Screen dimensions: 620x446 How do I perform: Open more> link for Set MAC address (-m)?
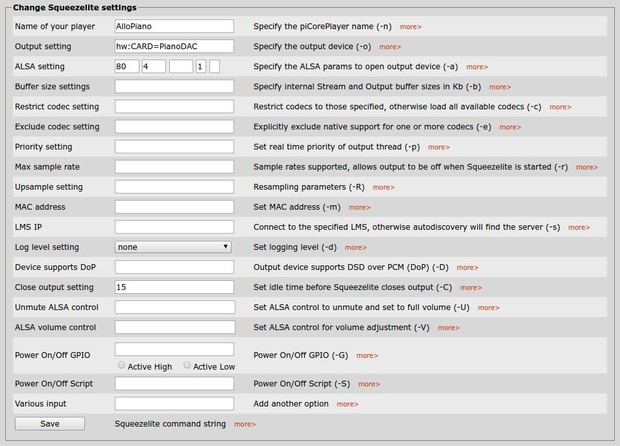coord(359,208)
